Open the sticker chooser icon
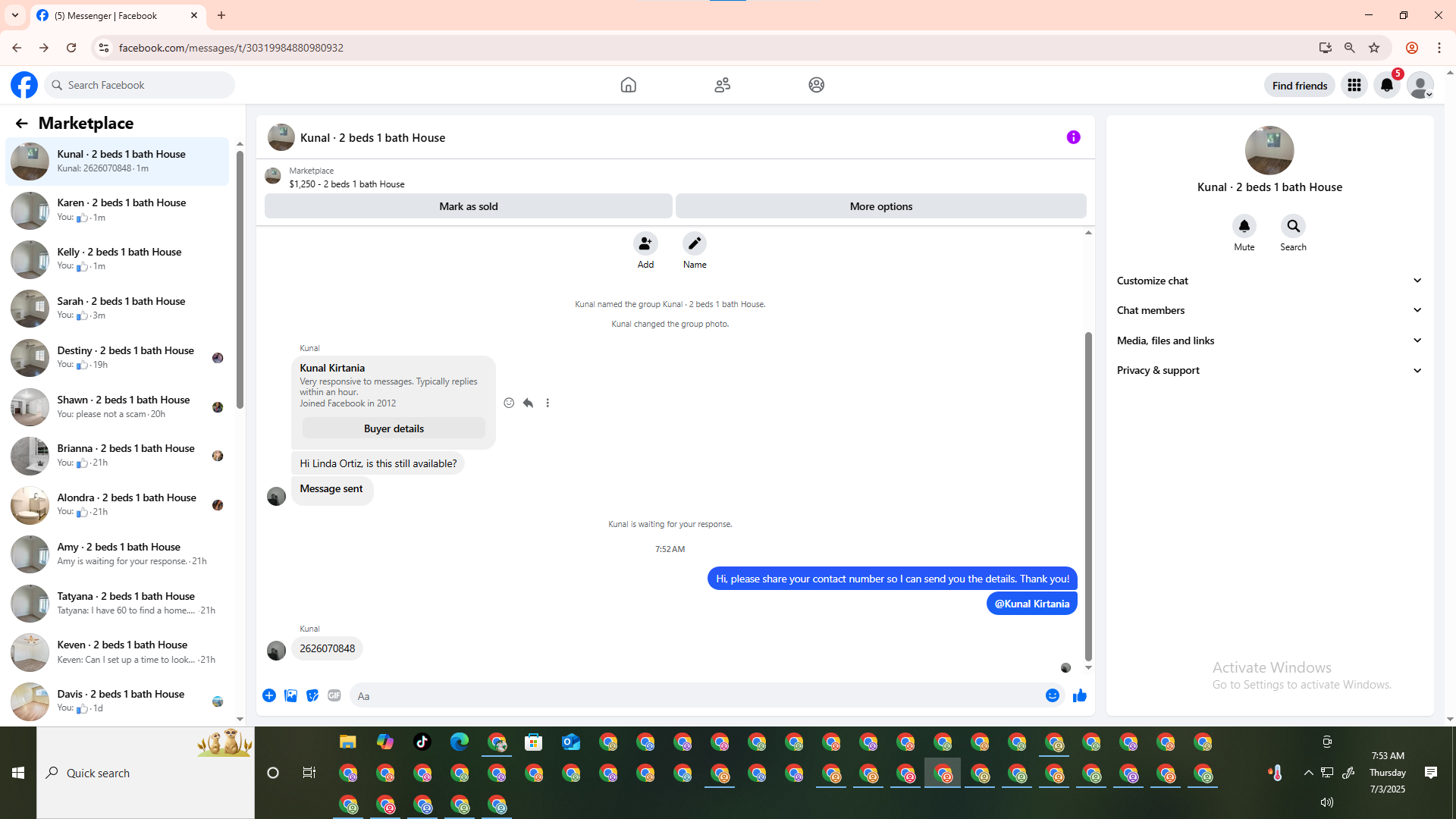Viewport: 1456px width, 819px height. (312, 695)
